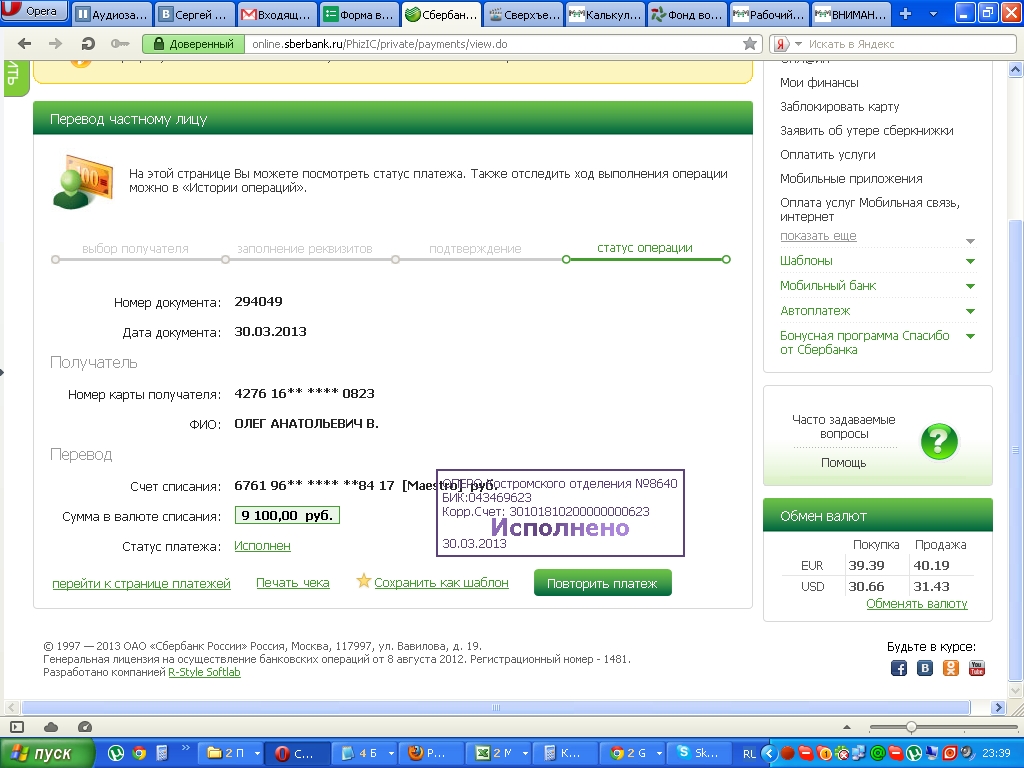Click 'Заблокировать карту' sidebar link
Screen dimensions: 1024x768
(839, 106)
